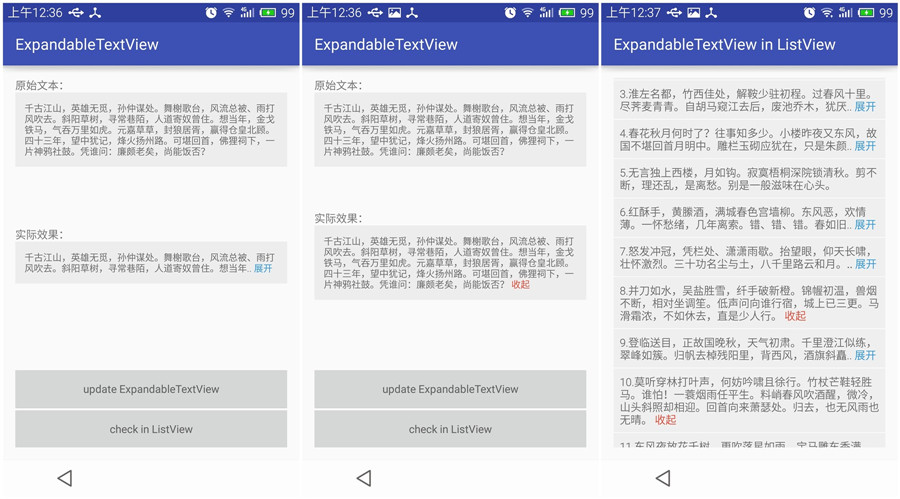Collapse list item 10 莫听穿林打叶声 with 收起

click(666, 420)
